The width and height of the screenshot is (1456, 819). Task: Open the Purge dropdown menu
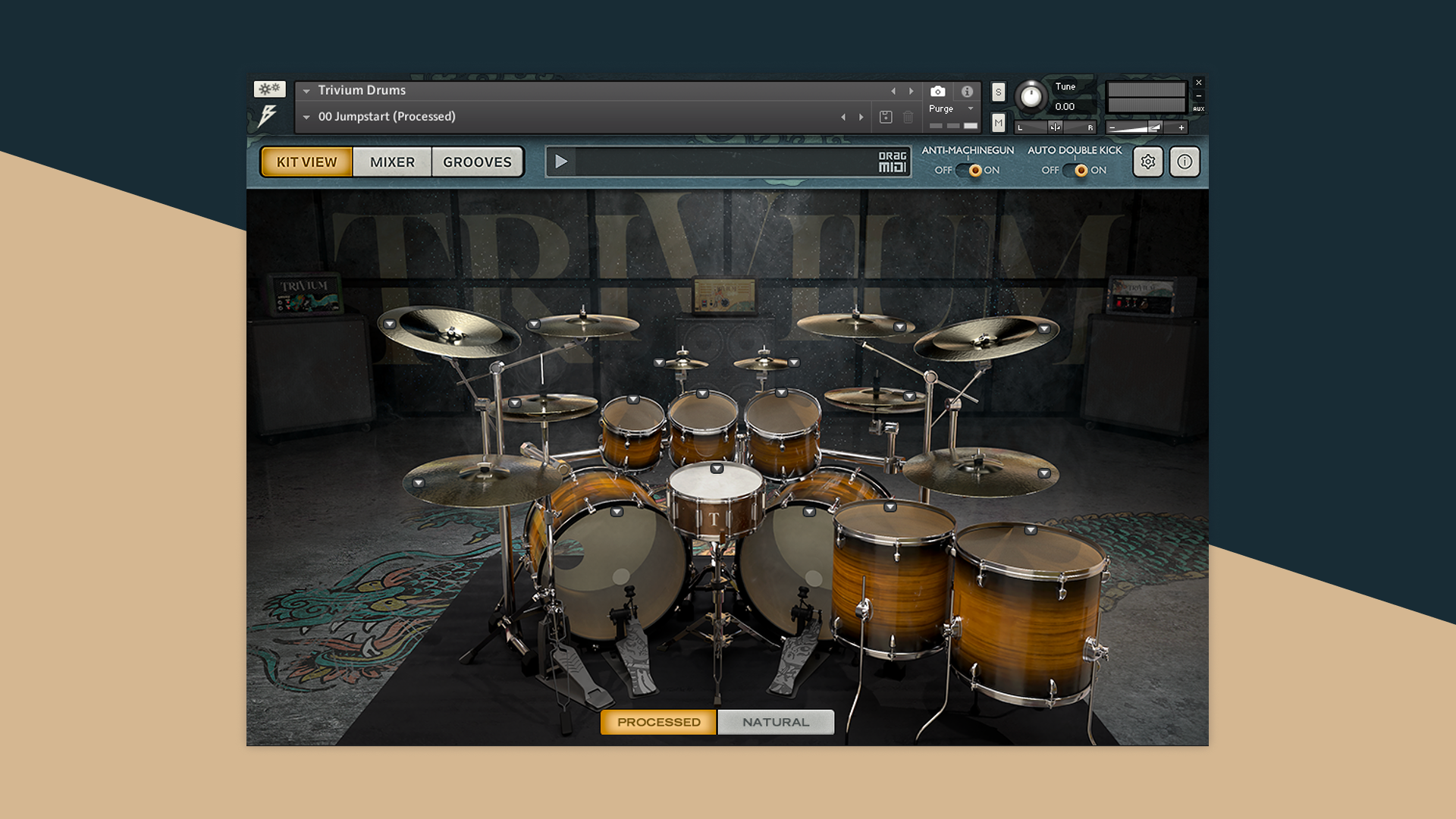(x=951, y=108)
